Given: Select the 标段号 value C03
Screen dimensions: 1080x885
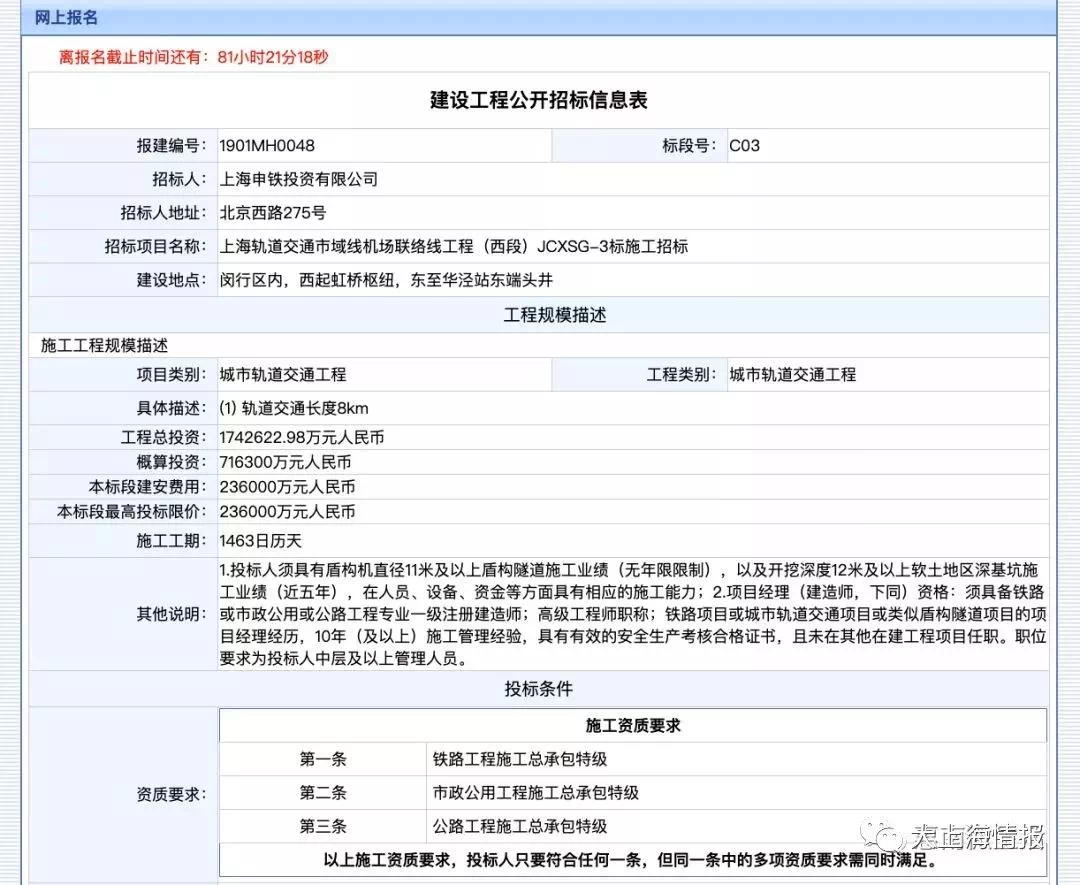Looking at the screenshot, I should (x=744, y=145).
